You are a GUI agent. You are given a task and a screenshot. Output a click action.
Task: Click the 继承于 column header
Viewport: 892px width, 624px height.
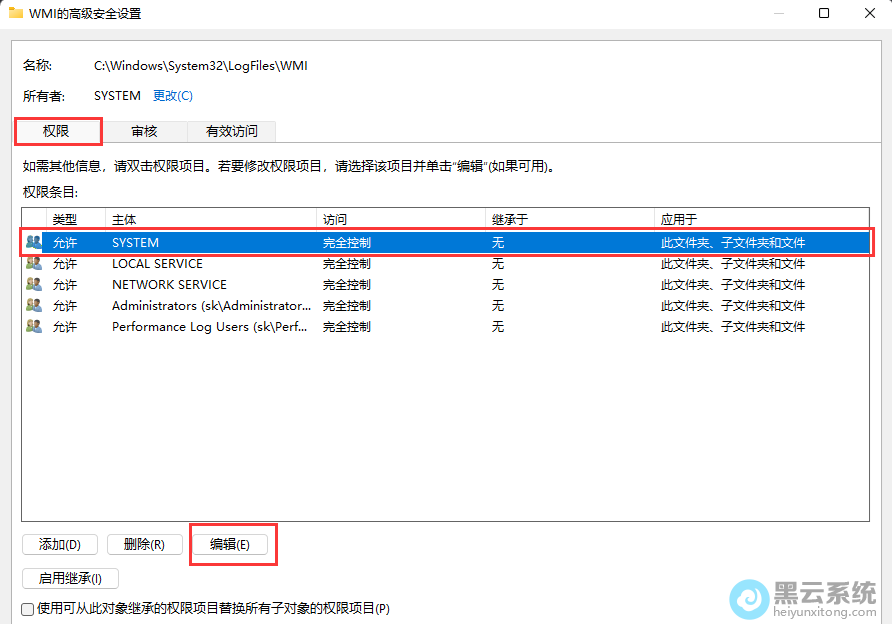pyautogui.click(x=568, y=219)
